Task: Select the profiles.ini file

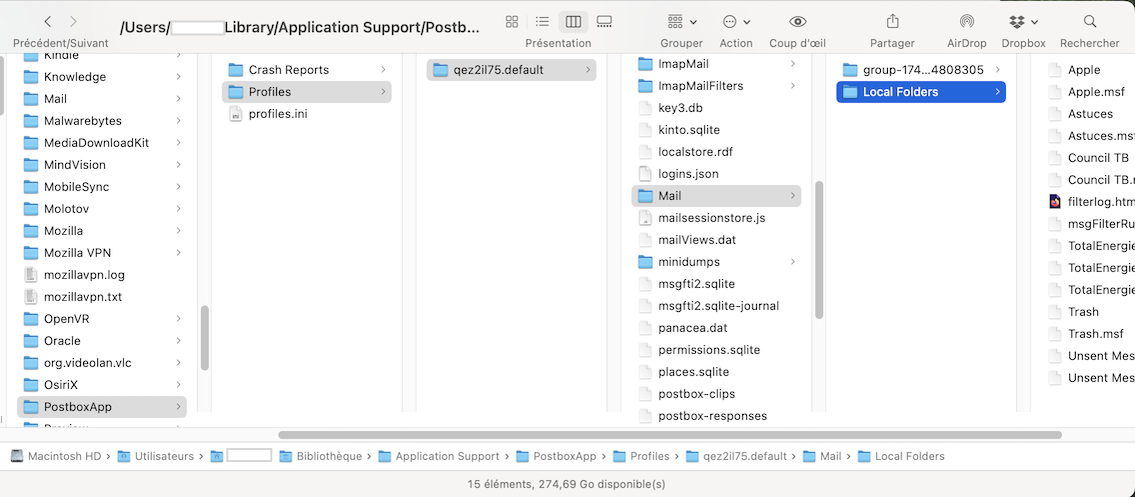Action: (306, 114)
